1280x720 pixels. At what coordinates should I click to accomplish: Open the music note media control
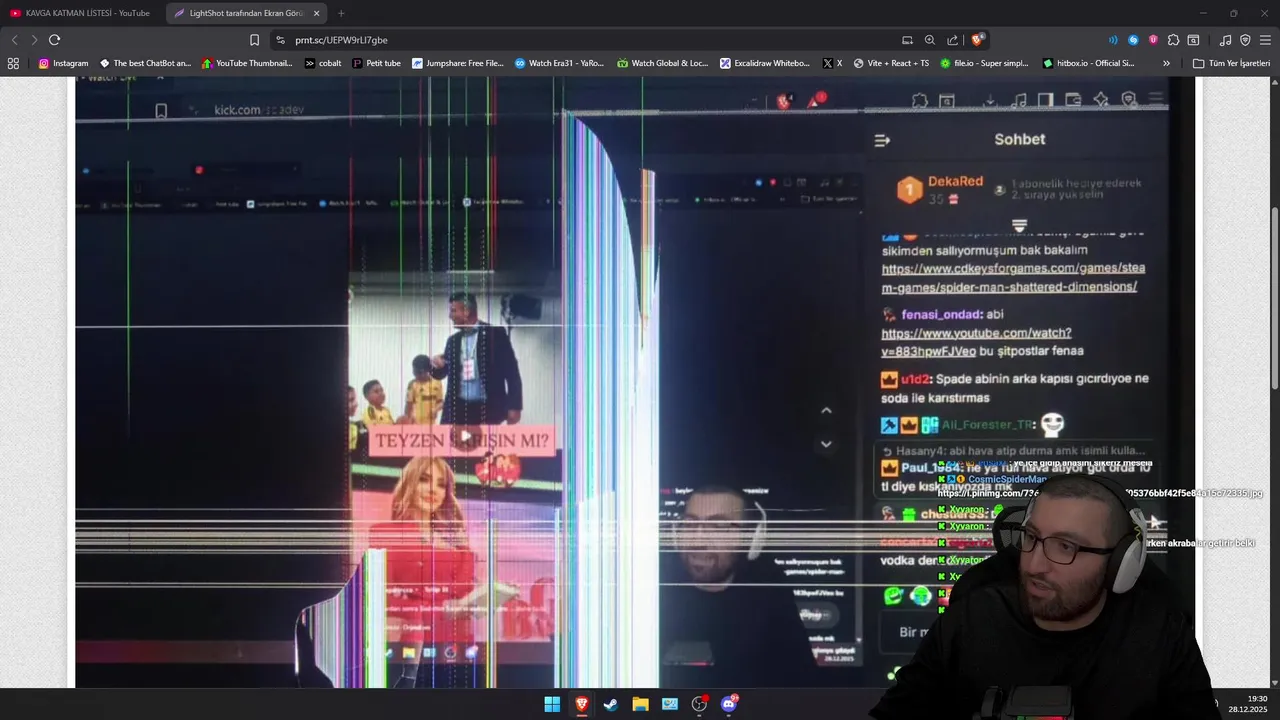coord(1225,40)
